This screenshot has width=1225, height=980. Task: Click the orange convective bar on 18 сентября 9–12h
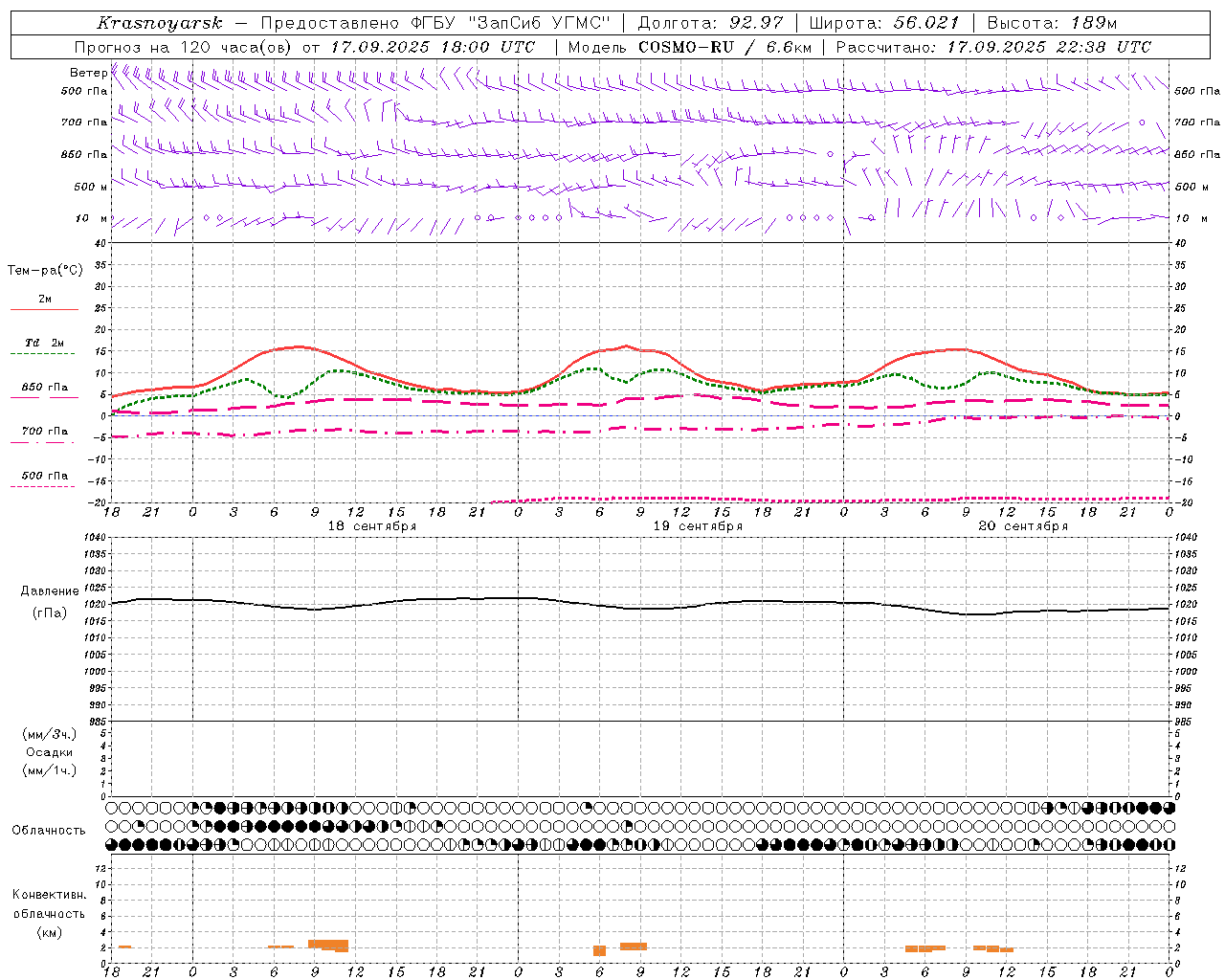pos(328,946)
